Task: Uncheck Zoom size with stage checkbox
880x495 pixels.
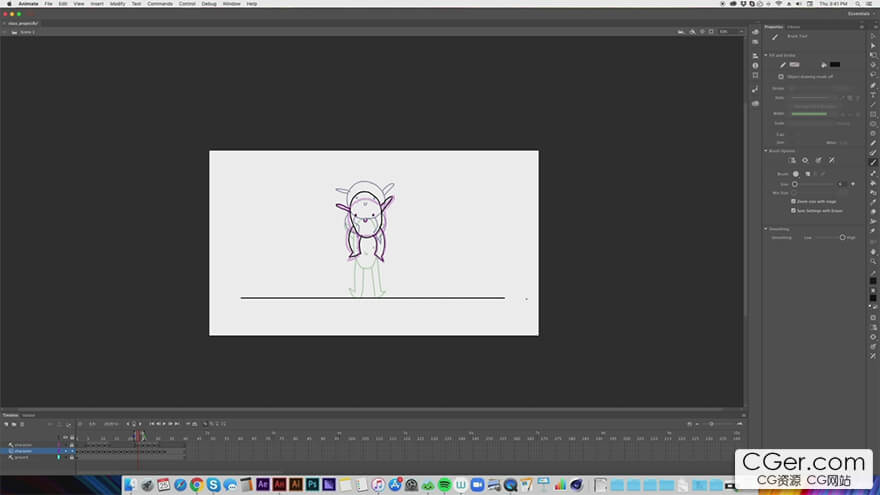Action: click(x=793, y=201)
